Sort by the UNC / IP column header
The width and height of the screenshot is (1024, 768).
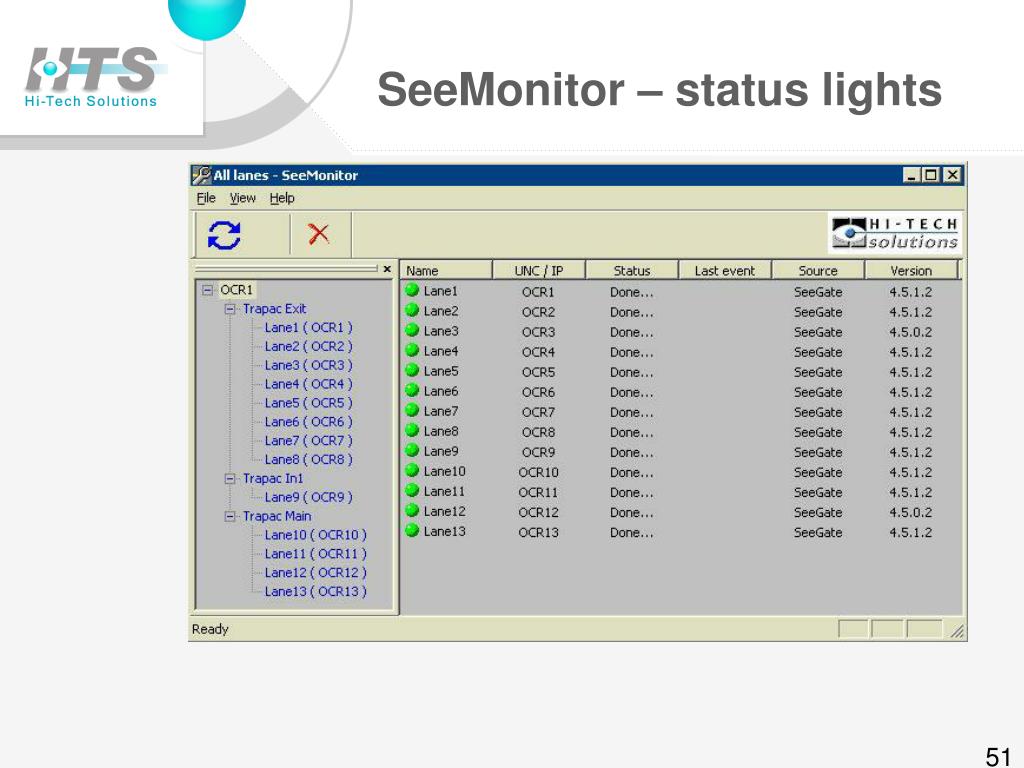(x=539, y=270)
